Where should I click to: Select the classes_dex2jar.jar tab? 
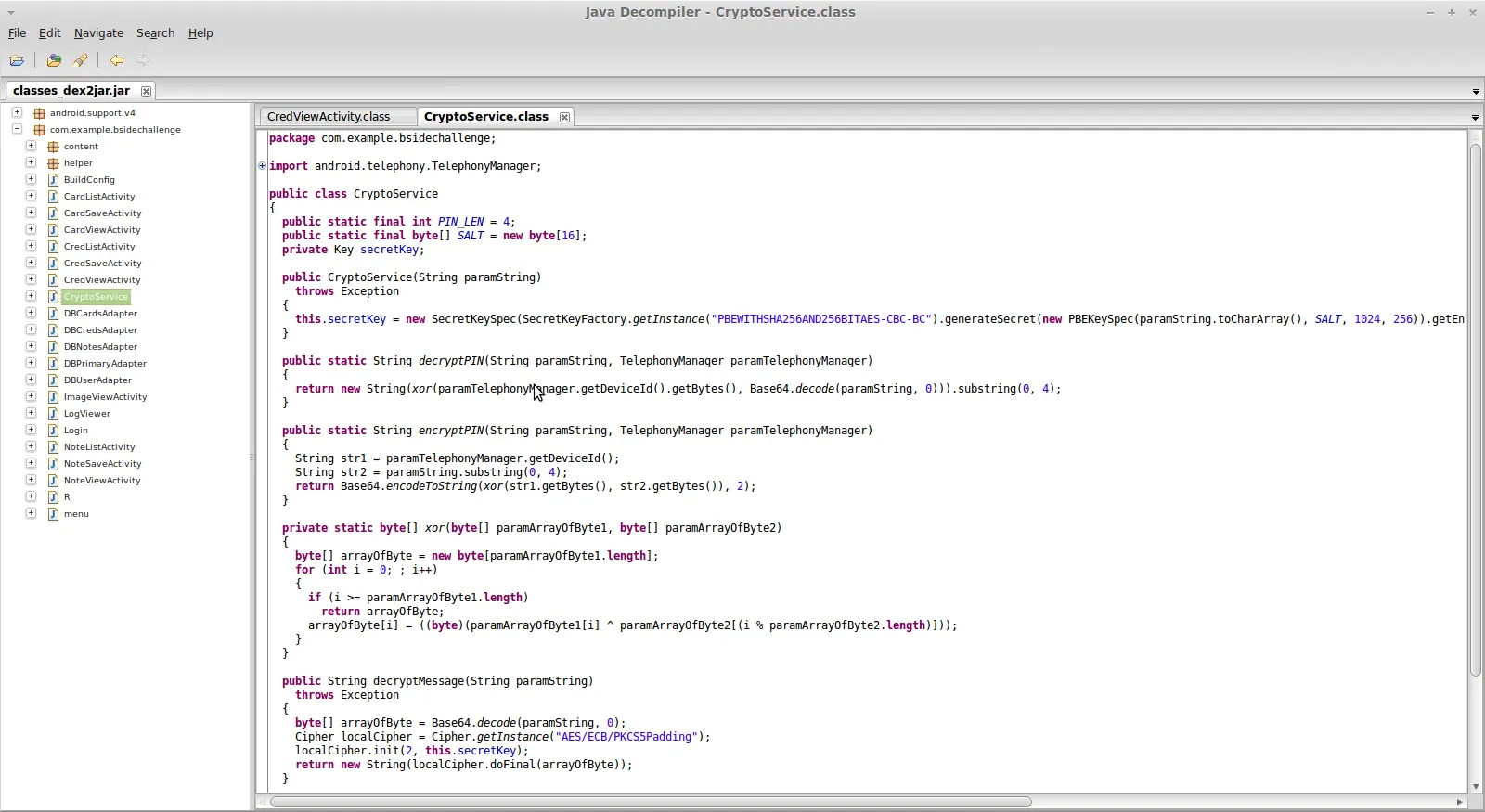(71, 91)
